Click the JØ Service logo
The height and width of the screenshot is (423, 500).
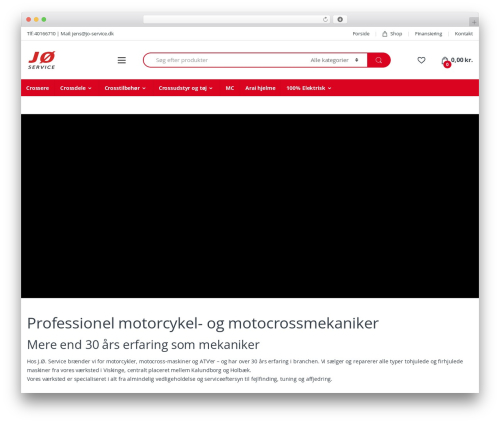click(42, 60)
